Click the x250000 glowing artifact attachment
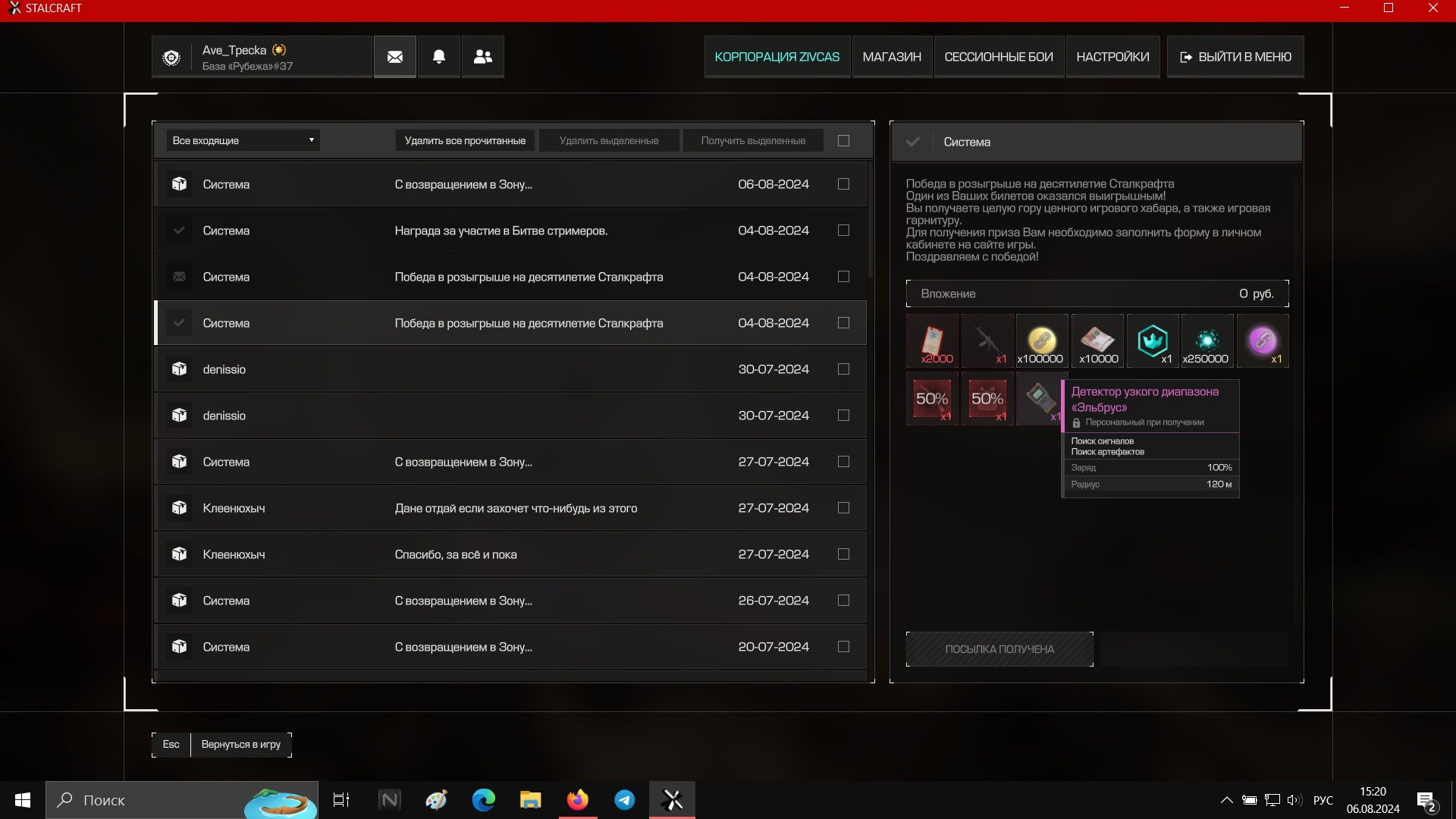 click(1207, 340)
